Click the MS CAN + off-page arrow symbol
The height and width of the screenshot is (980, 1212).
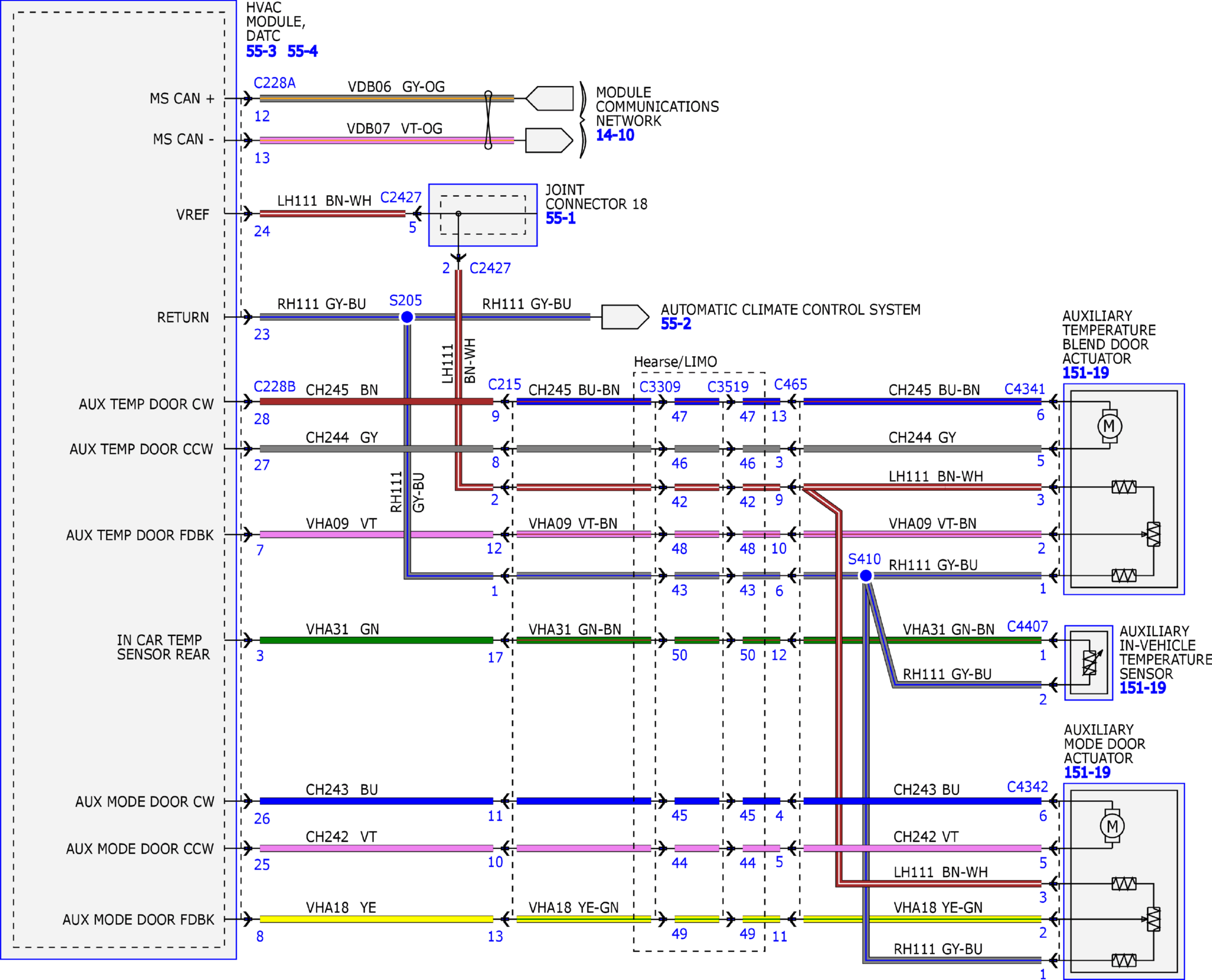point(549,98)
